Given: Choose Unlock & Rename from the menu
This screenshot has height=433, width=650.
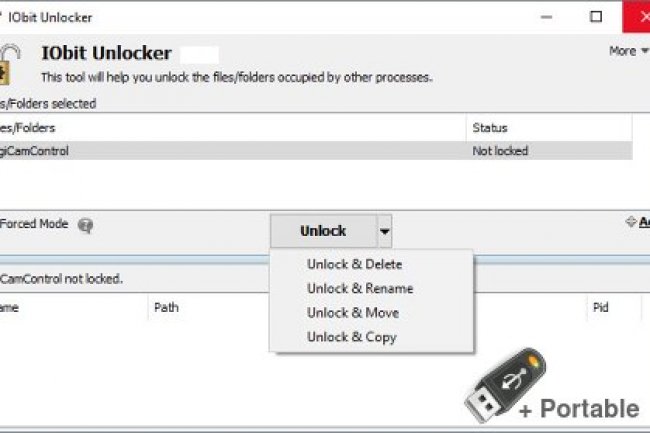Looking at the screenshot, I should 359,288.
